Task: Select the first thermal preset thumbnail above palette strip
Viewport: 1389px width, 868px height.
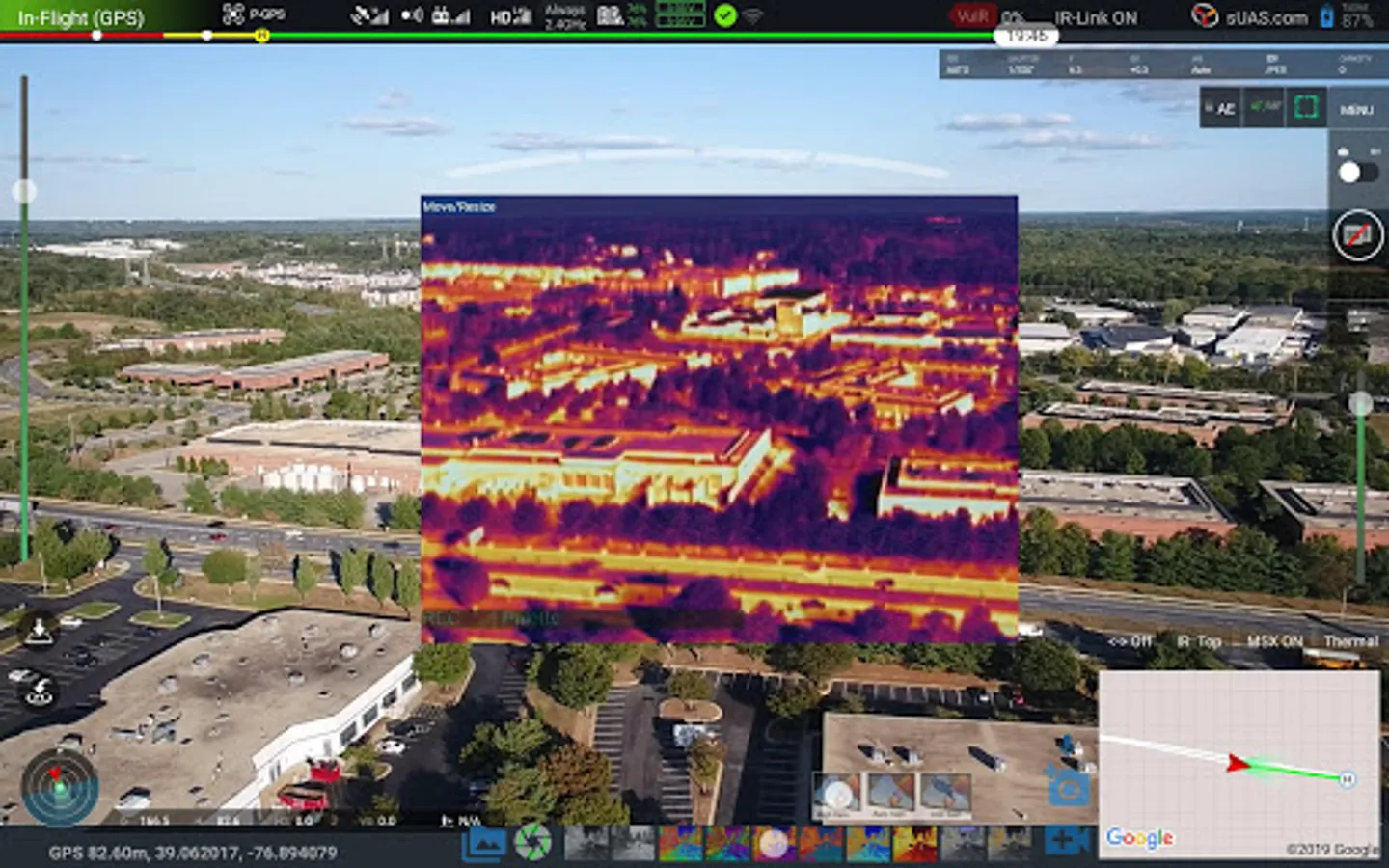Action: (836, 797)
